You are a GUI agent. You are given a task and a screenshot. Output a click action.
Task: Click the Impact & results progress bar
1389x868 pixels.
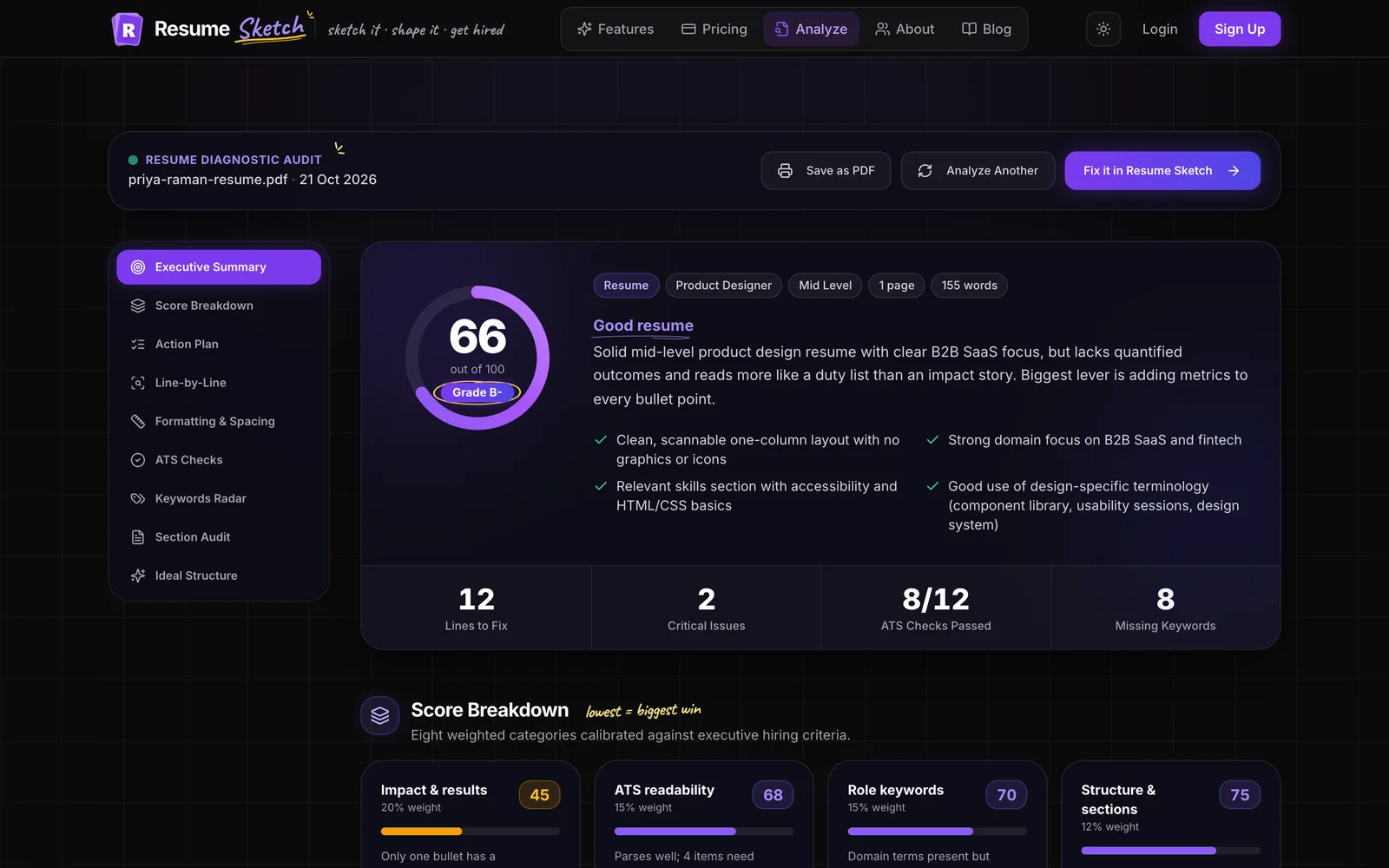(x=471, y=832)
